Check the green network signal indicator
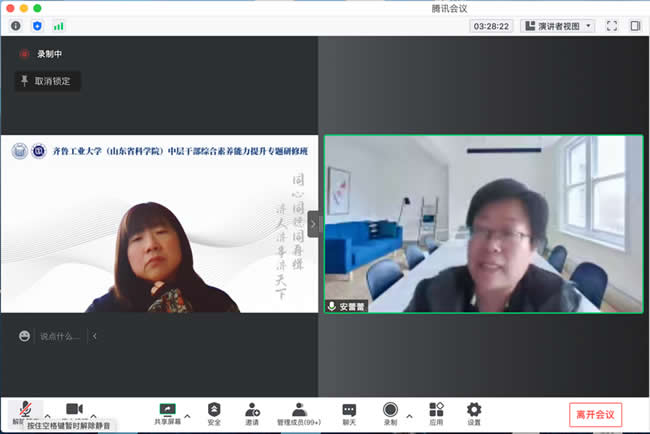 click(59, 25)
